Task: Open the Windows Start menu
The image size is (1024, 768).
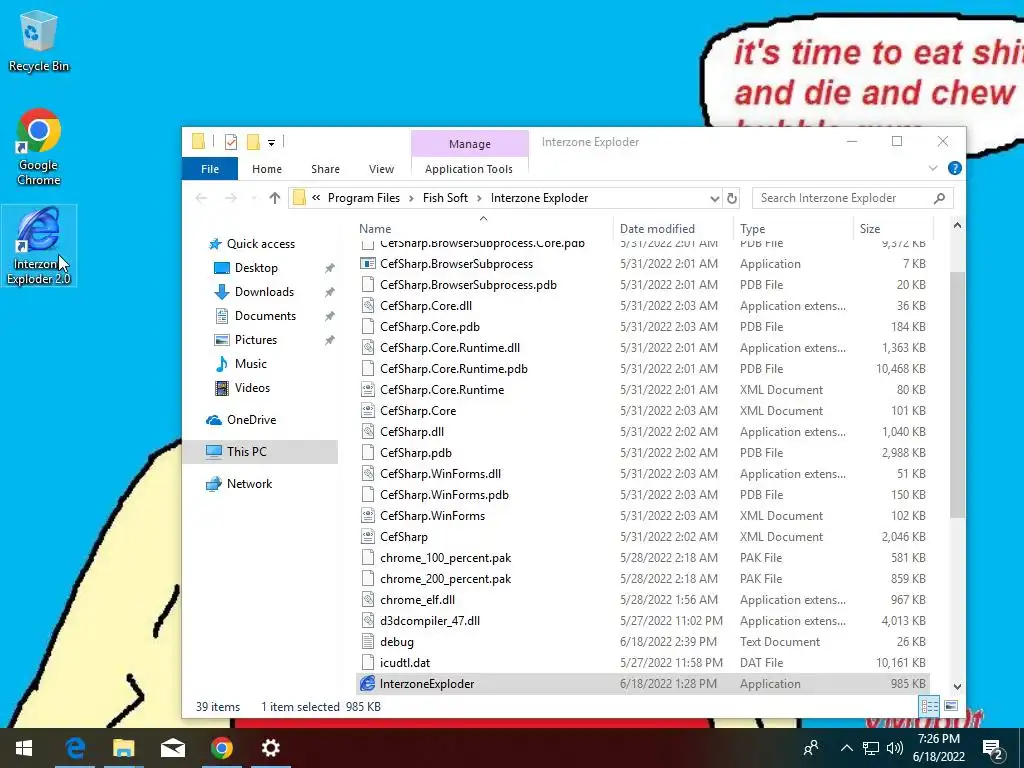Action: pos(24,748)
